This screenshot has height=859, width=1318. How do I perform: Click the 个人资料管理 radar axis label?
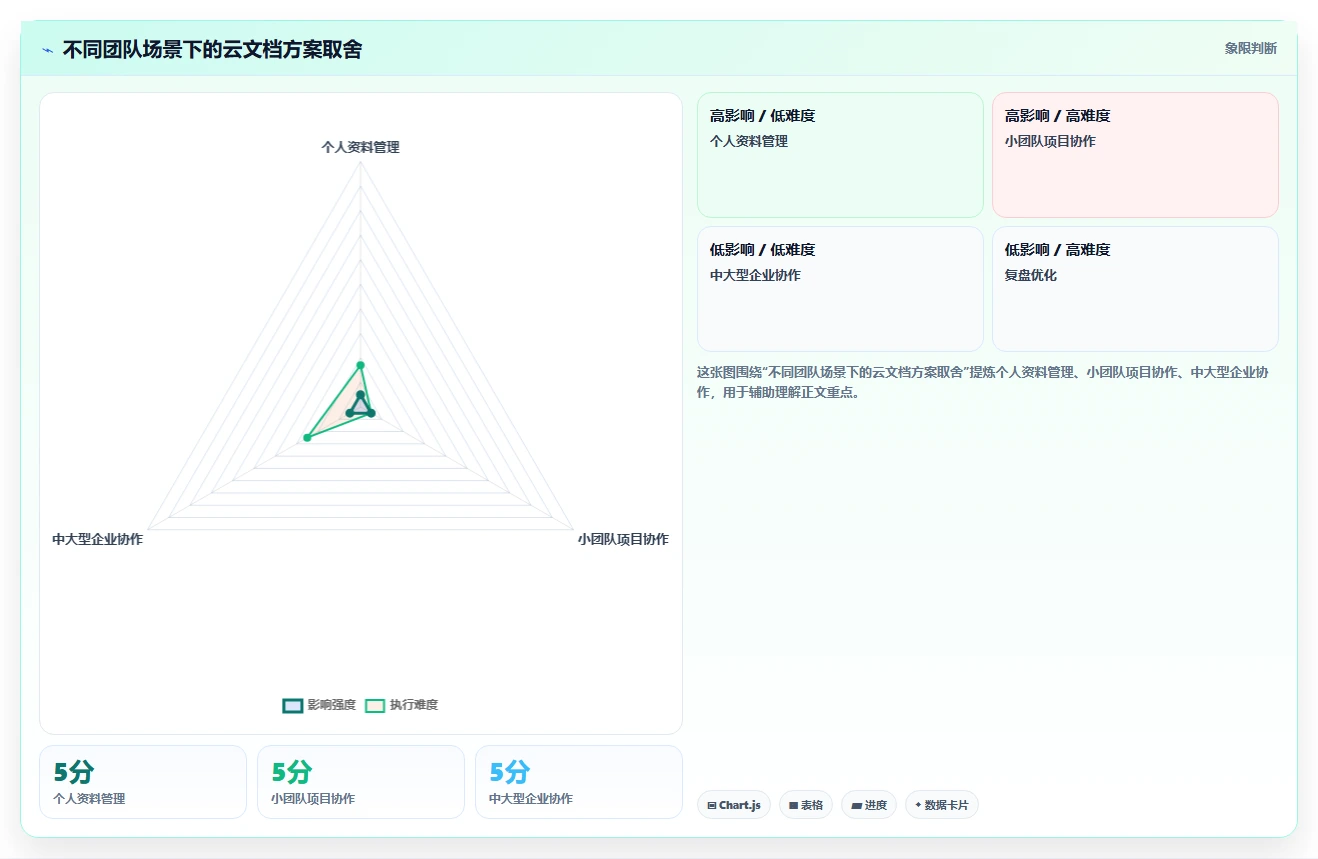click(360, 147)
